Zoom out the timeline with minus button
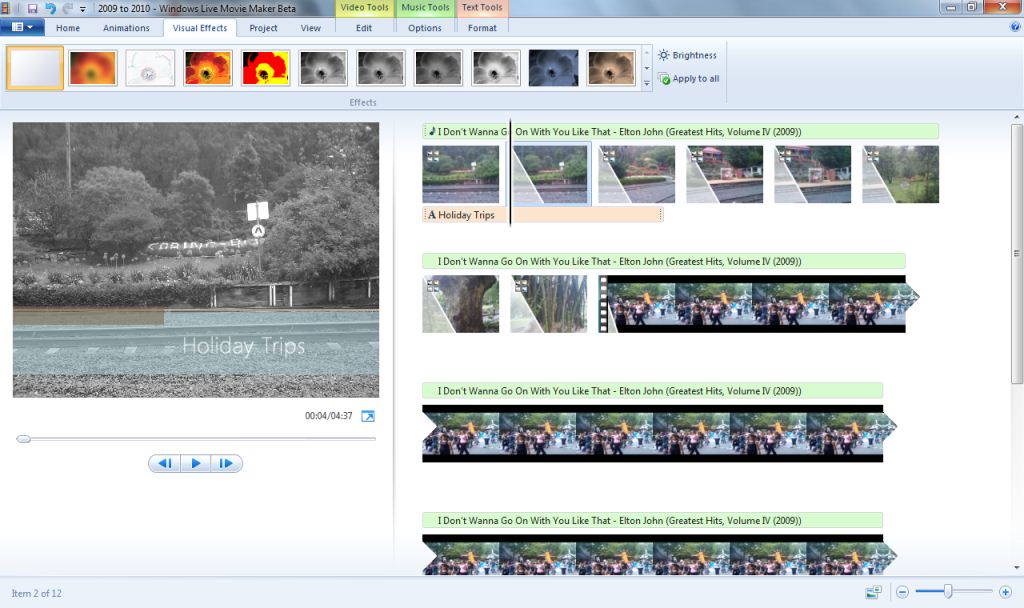The image size is (1024, 608). [903, 592]
